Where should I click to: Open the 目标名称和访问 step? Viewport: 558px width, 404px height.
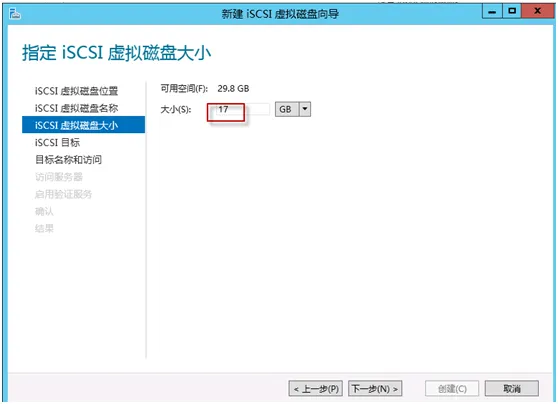68,159
